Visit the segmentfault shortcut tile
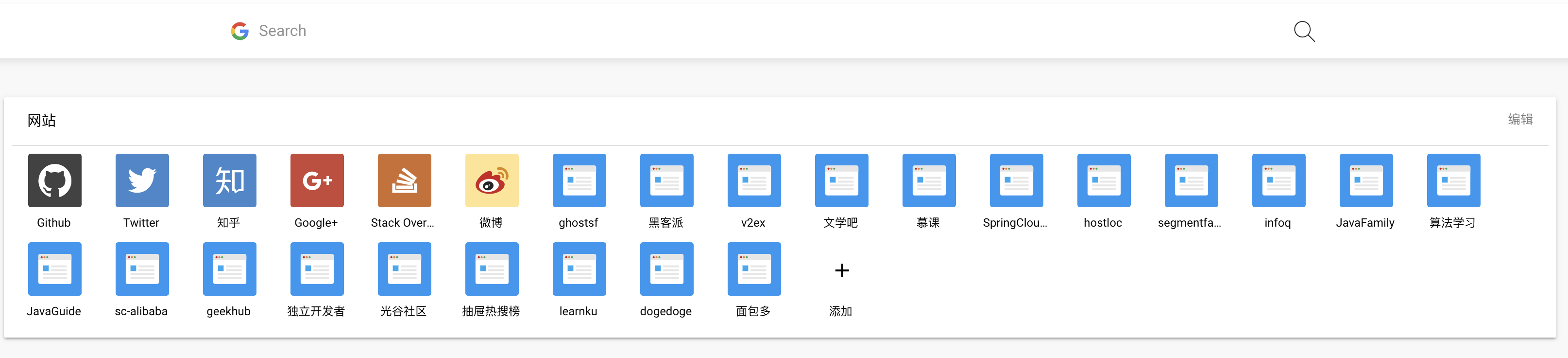This screenshot has width=1568, height=358. pos(1192,180)
